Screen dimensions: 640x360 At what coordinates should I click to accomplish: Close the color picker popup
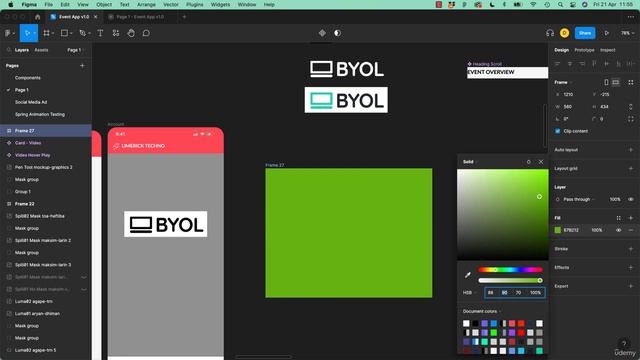[541, 162]
